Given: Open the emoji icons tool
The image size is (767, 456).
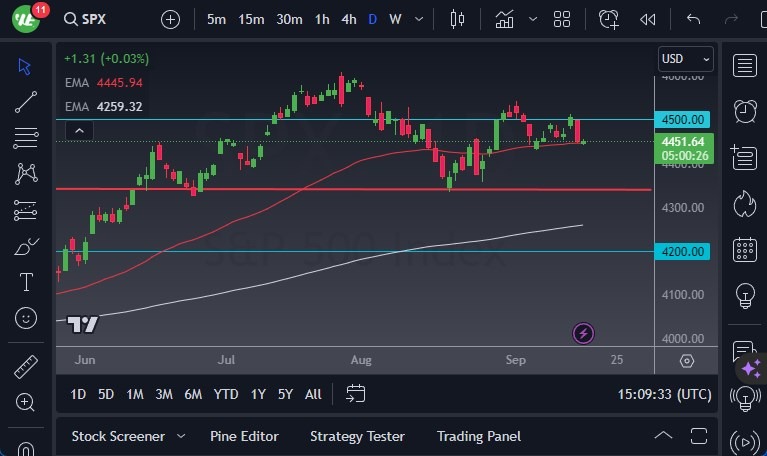Looking at the screenshot, I should click(x=26, y=318).
